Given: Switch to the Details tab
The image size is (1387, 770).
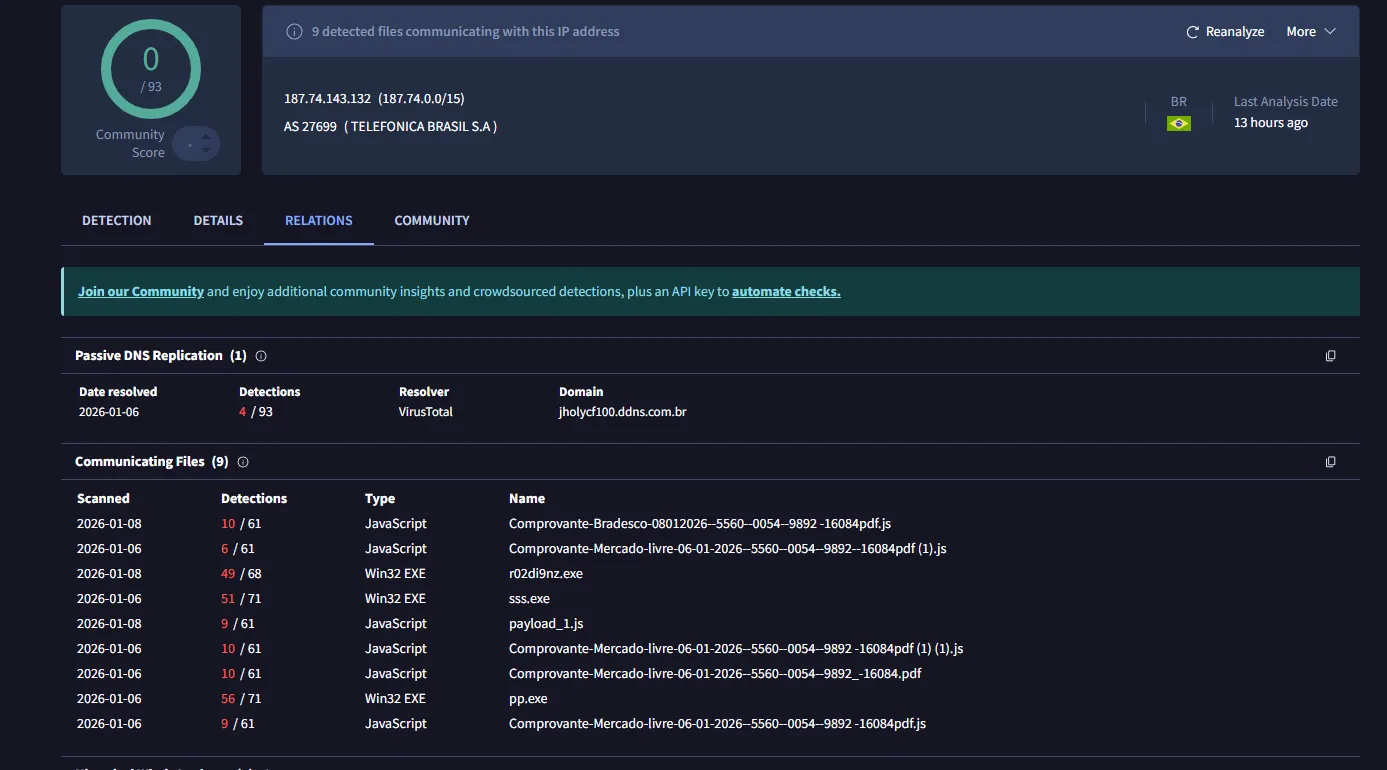Looking at the screenshot, I should point(218,220).
